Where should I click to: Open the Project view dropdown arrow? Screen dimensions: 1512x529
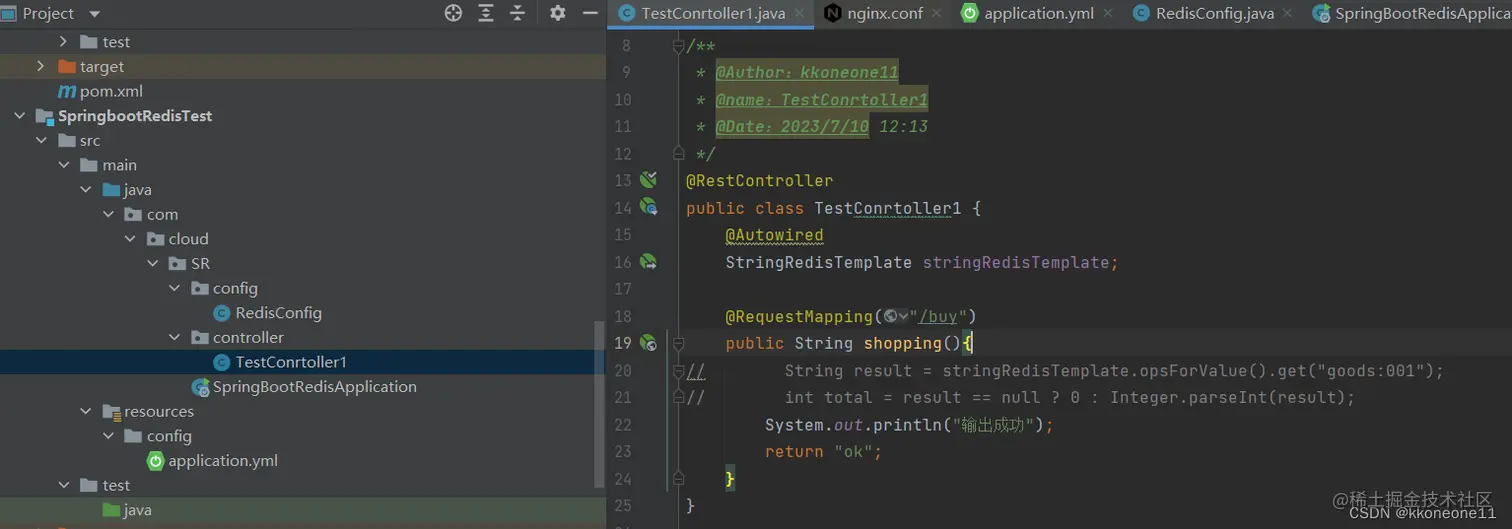tap(95, 14)
